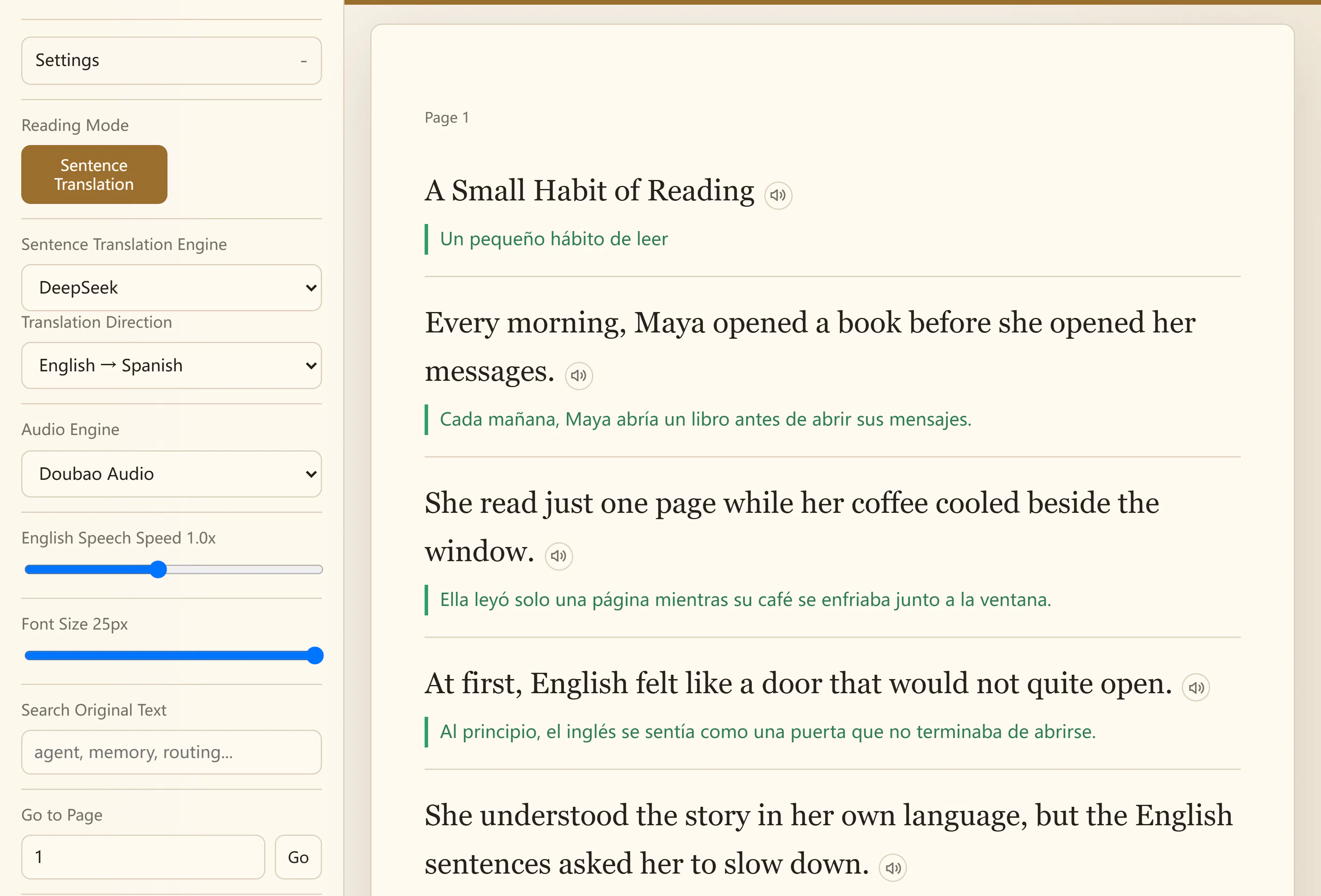The image size is (1321, 896).
Task: Click the translation 'Al principio, el inglés se sentía...'
Action: point(767,731)
